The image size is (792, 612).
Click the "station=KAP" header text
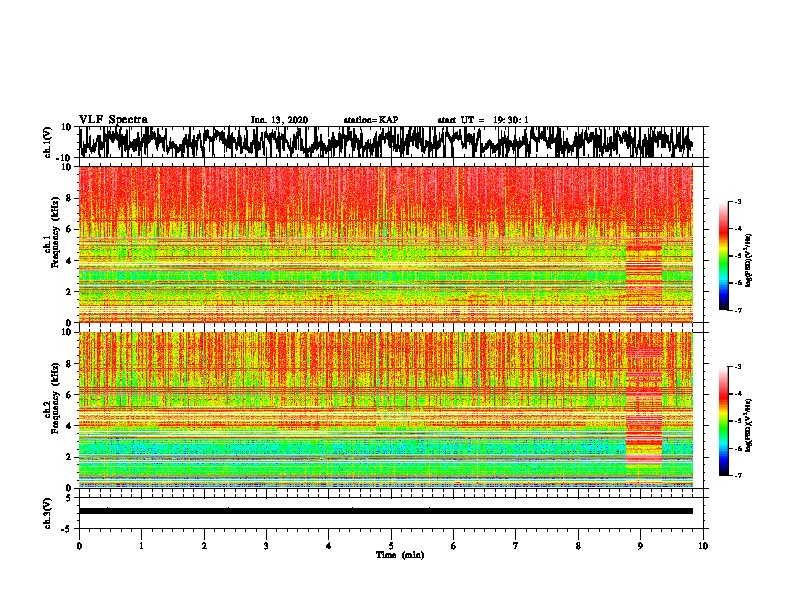(371, 120)
